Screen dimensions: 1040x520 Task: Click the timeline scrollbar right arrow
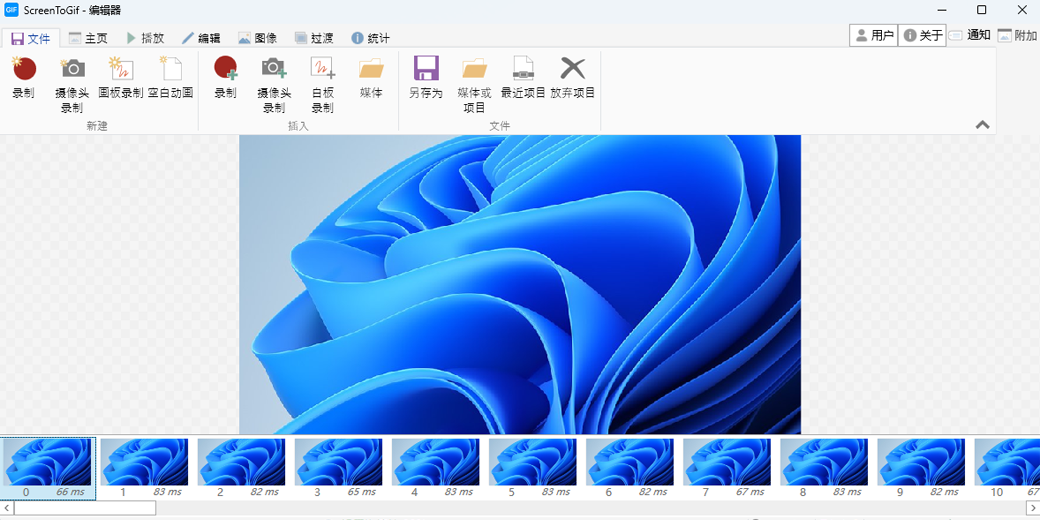(1033, 508)
